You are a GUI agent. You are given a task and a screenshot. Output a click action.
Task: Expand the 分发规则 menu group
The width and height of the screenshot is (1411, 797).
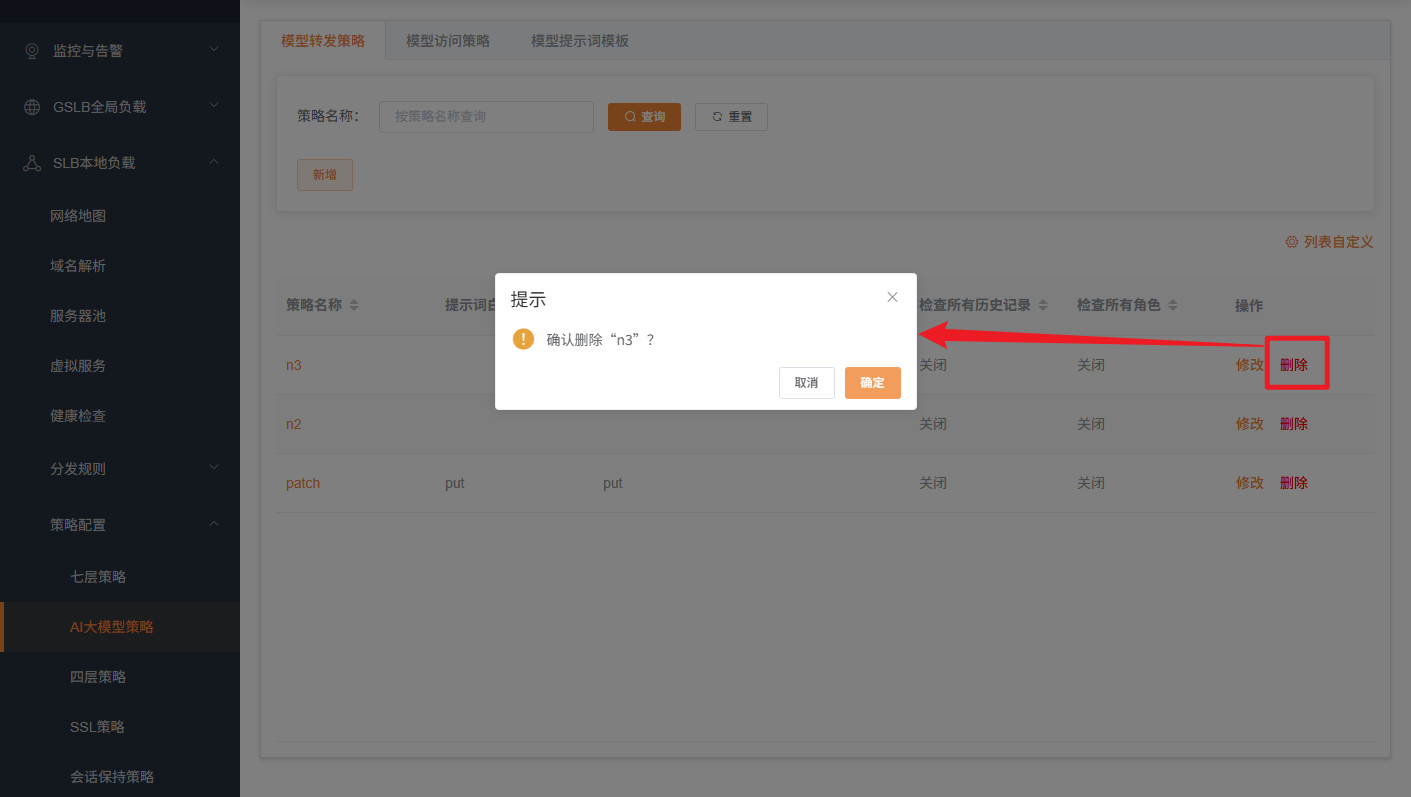213,467
